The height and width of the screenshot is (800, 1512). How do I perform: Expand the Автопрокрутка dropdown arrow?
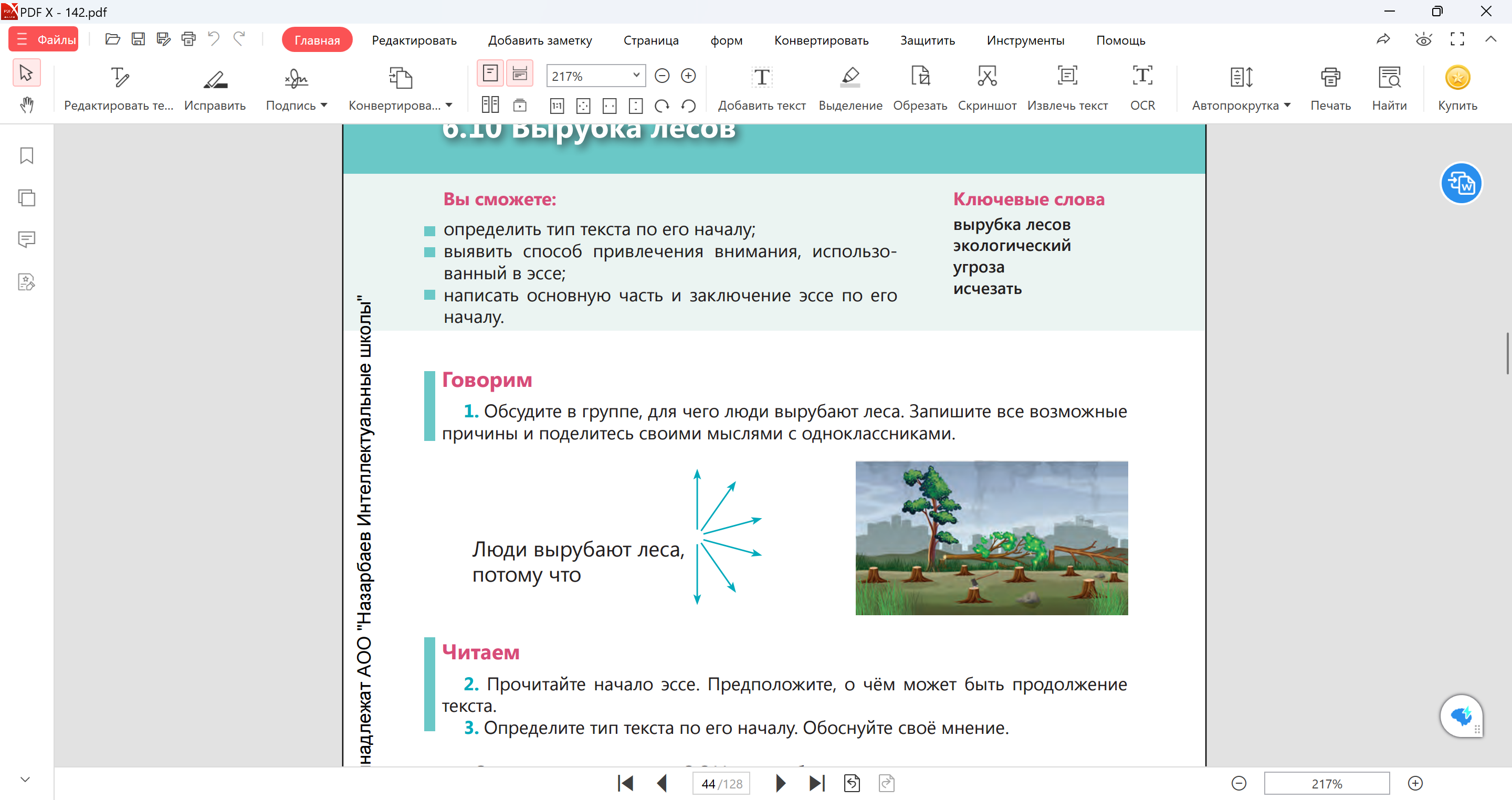point(1287,106)
